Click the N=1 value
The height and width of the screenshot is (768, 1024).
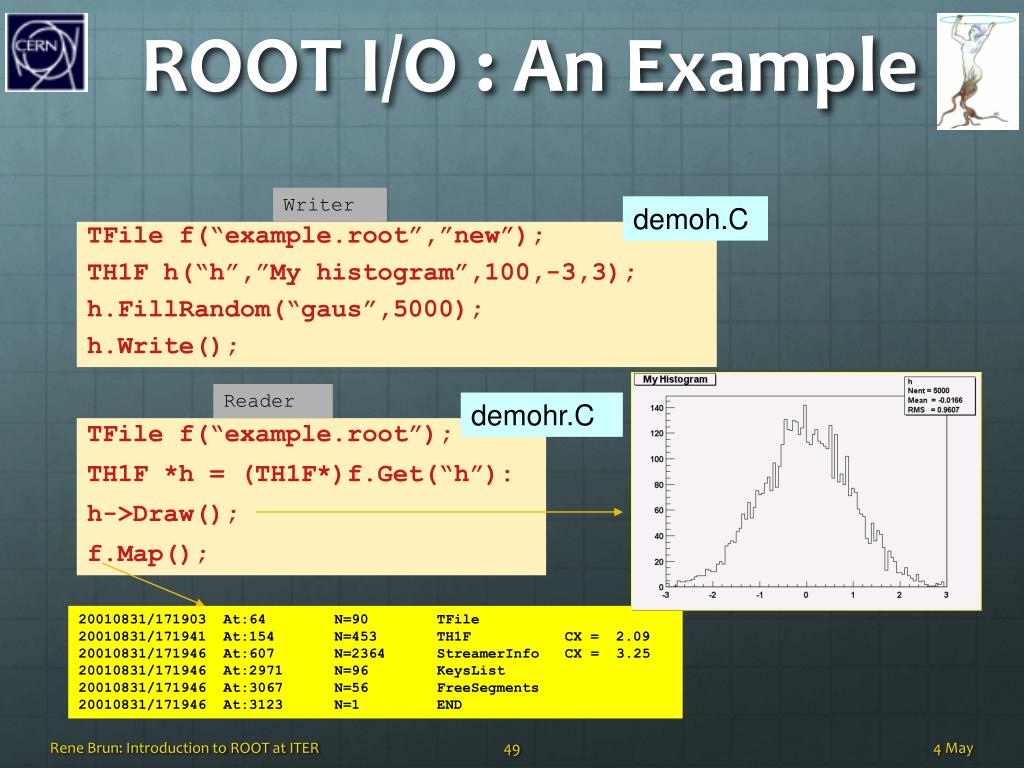point(347,705)
